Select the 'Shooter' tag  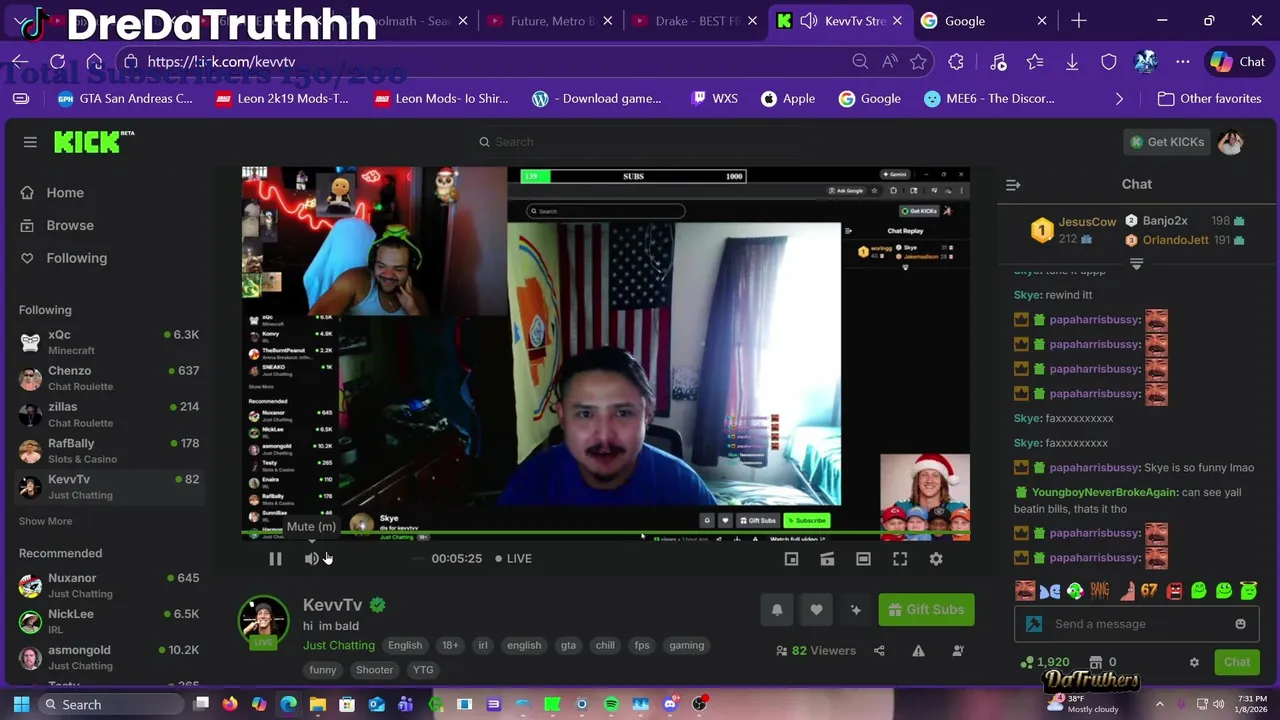[x=374, y=670]
